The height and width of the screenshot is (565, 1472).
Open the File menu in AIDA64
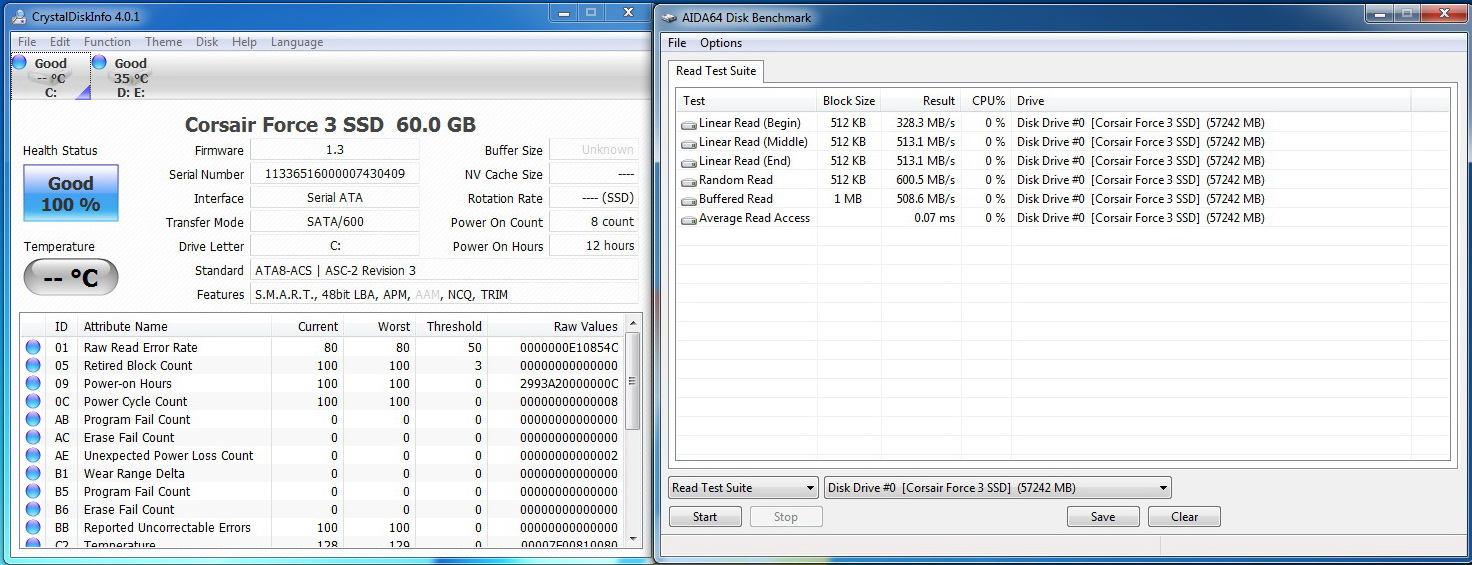point(677,43)
